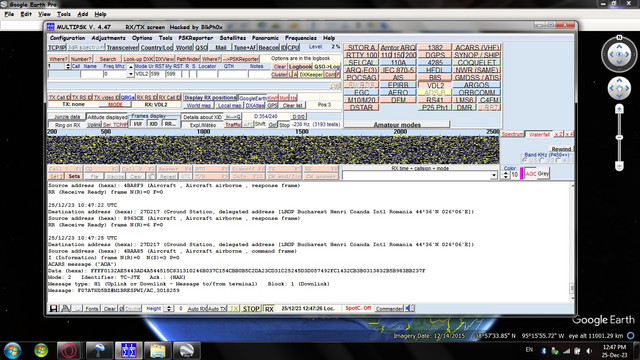Select Waterfall display tab
Viewport: 640px width, 360px height.
[539, 134]
